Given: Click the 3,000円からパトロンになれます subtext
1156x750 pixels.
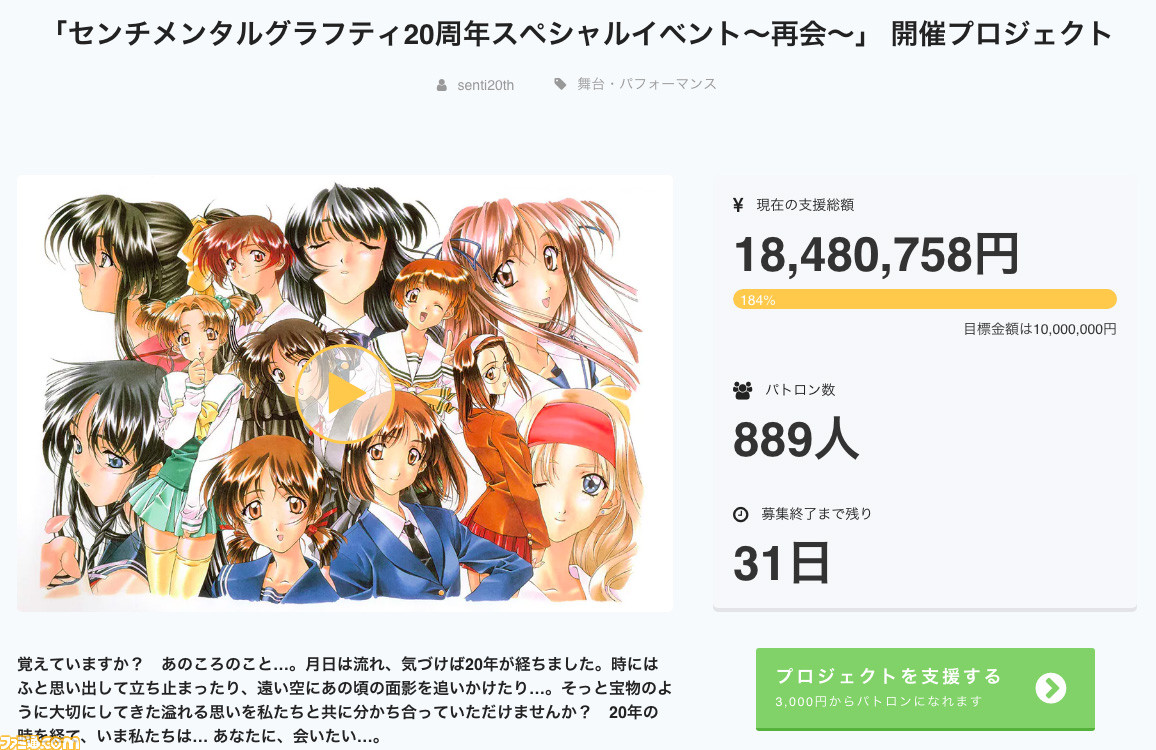Looking at the screenshot, I should [x=879, y=701].
